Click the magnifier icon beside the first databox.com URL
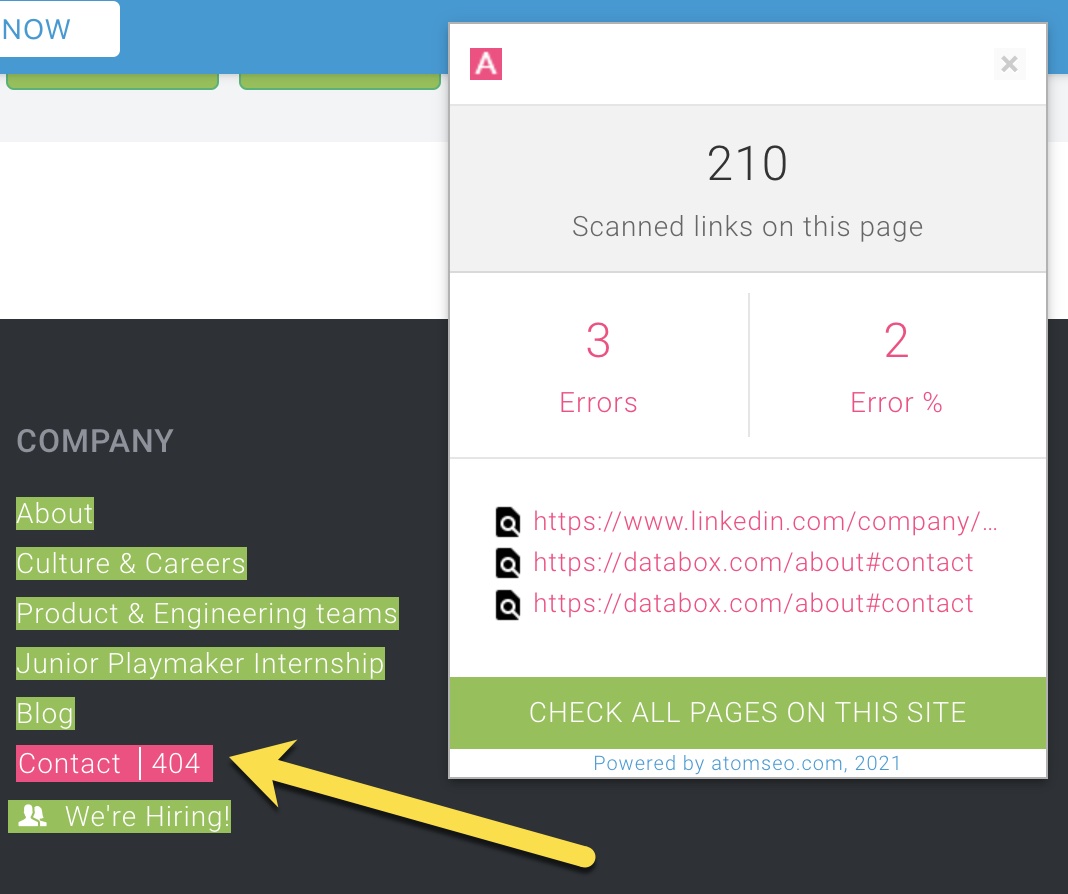The width and height of the screenshot is (1068, 894). point(508,563)
